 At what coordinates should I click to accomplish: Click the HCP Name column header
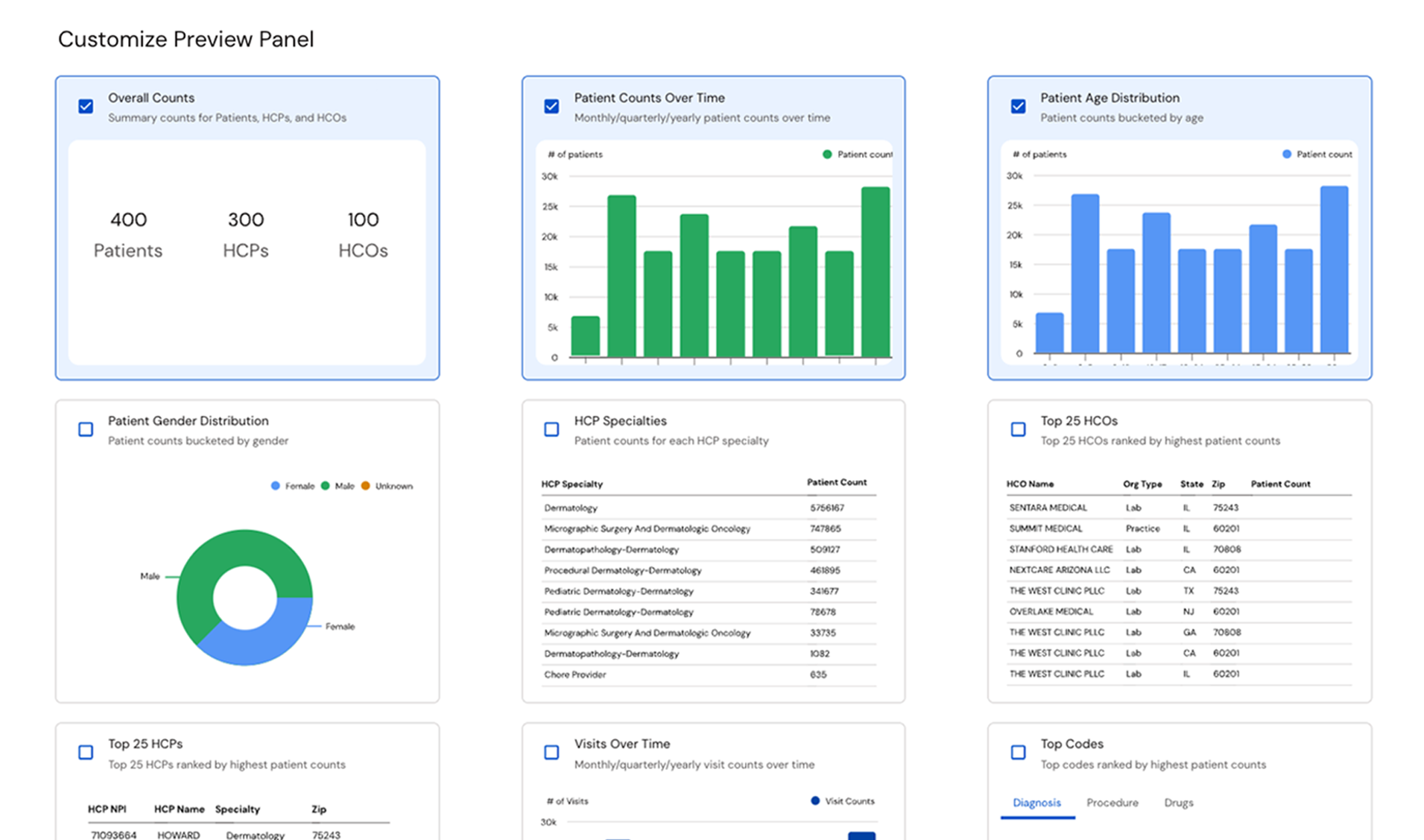[179, 809]
